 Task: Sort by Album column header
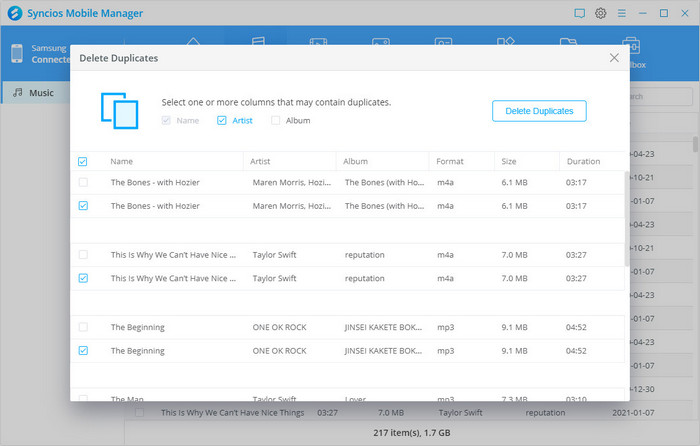point(355,162)
